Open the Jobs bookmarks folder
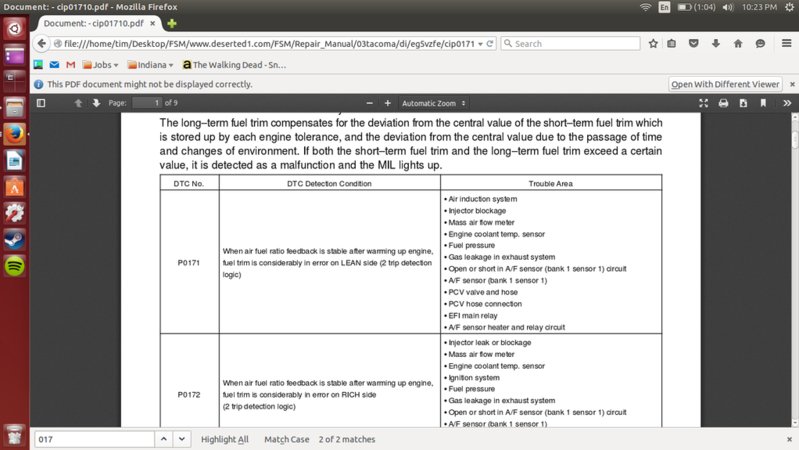 point(101,65)
